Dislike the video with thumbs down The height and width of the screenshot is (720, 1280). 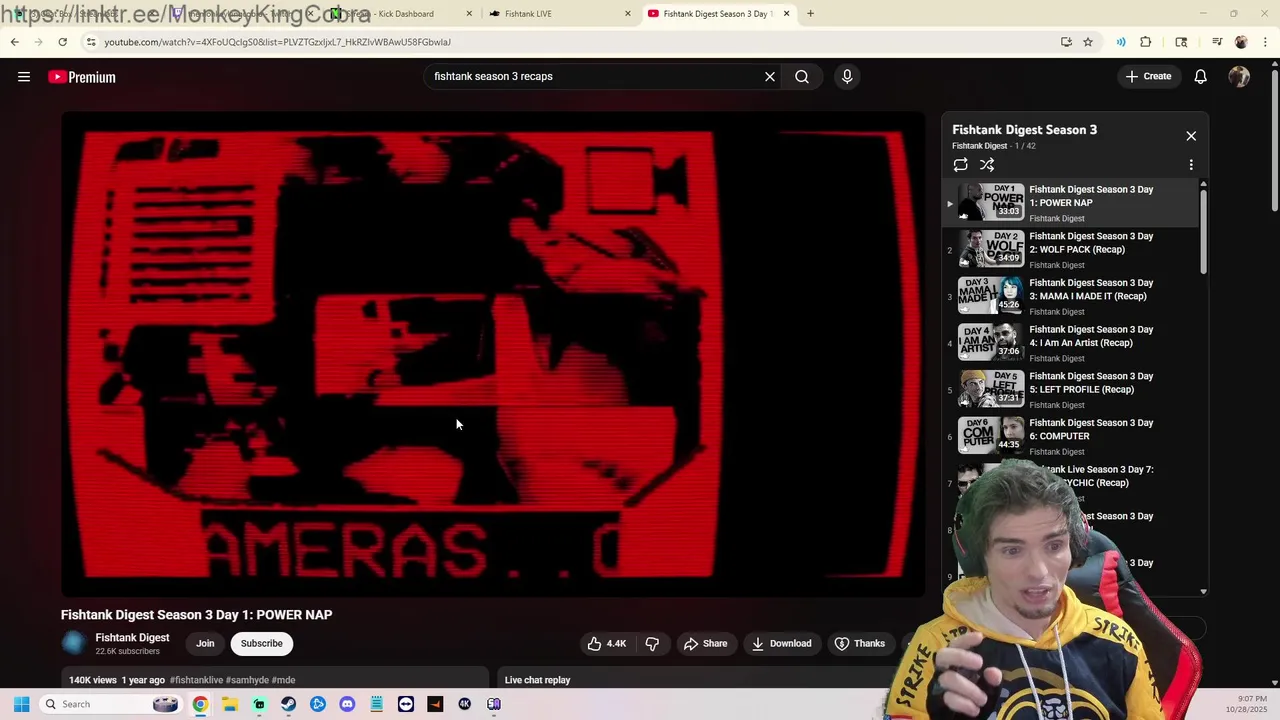pos(652,643)
